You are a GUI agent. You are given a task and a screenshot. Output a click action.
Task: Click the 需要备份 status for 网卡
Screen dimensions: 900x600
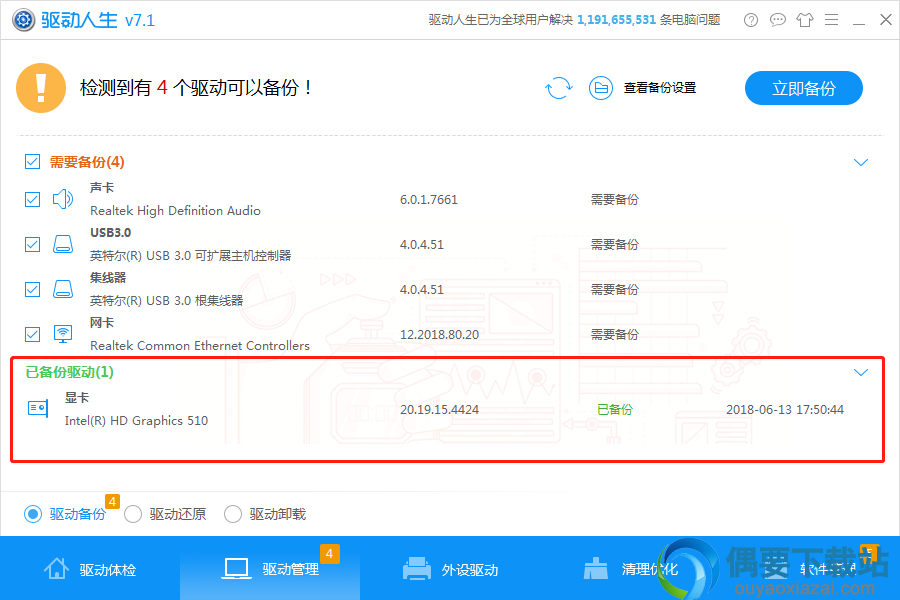tap(615, 335)
